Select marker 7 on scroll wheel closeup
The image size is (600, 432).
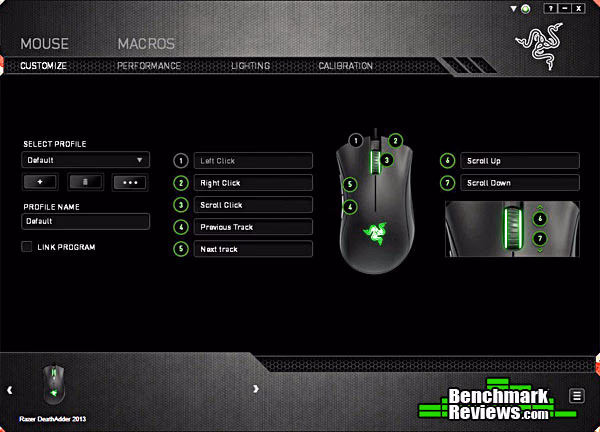pyautogui.click(x=540, y=238)
